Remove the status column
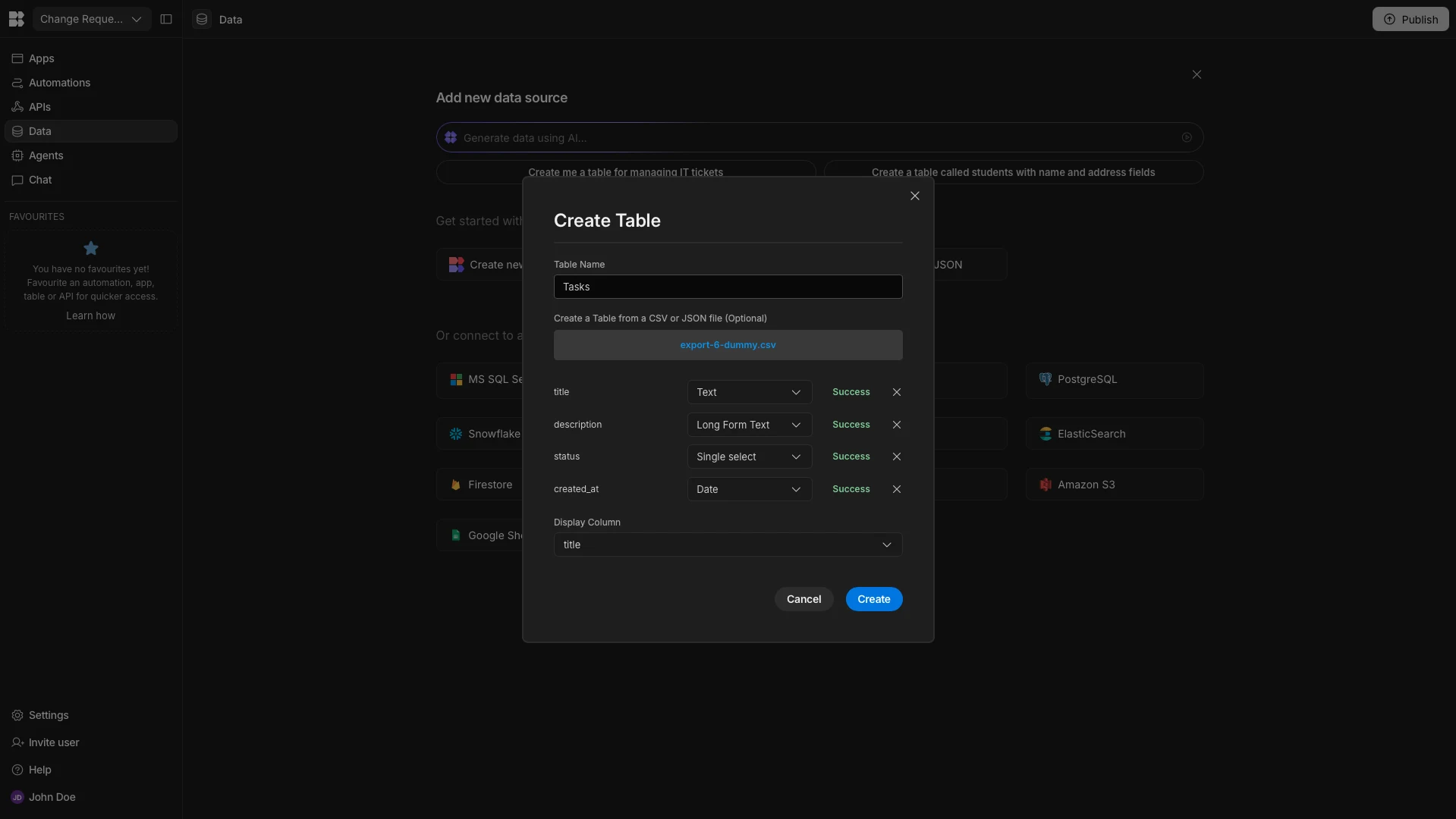Screen dimensions: 1456x819 (897, 457)
